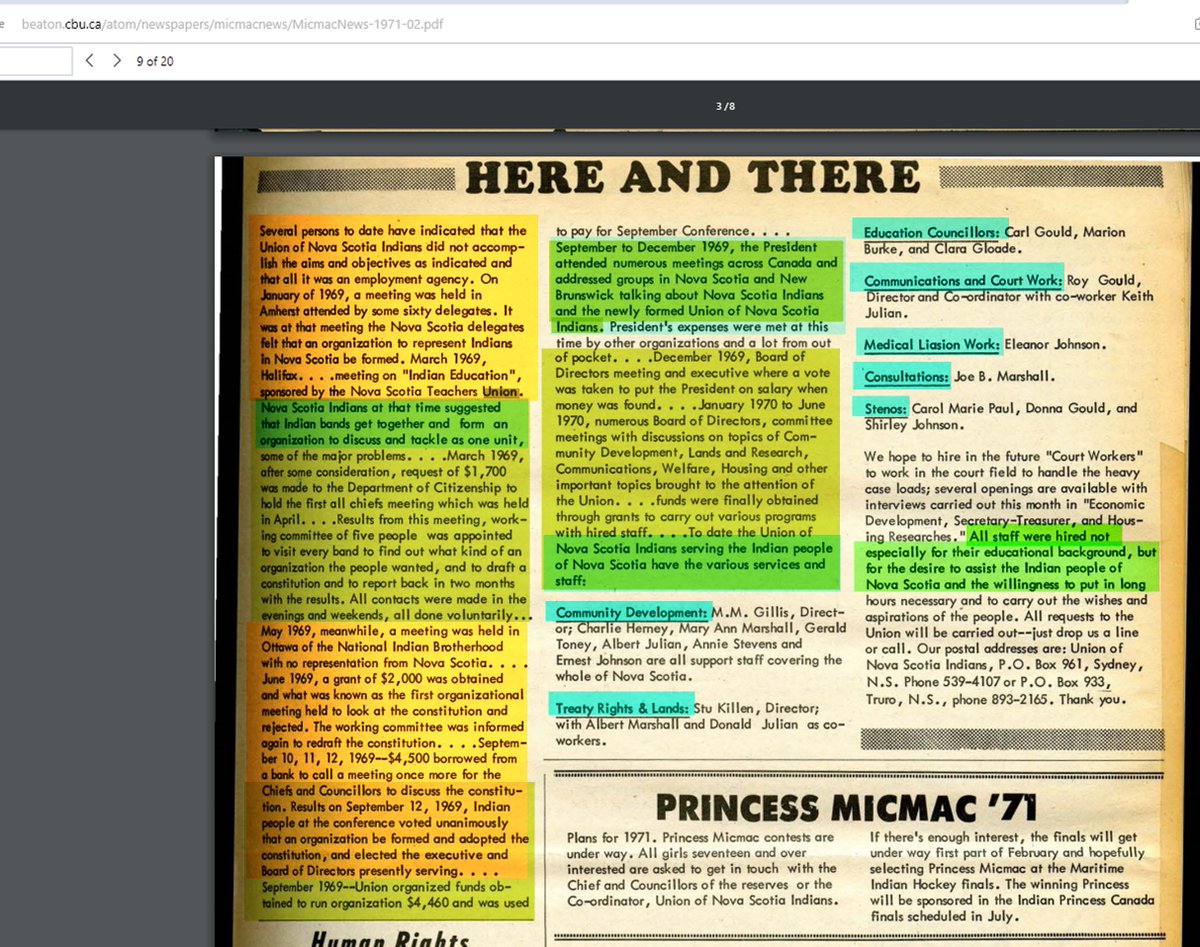Click the name 'Joe B. Marshall'
The width and height of the screenshot is (1200, 947).
(x=1003, y=377)
